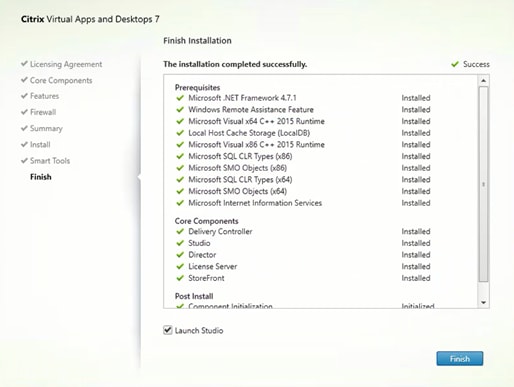Click the Firewall step checkmark
Image resolution: width=514 pixels, height=387 pixels.
click(24, 112)
